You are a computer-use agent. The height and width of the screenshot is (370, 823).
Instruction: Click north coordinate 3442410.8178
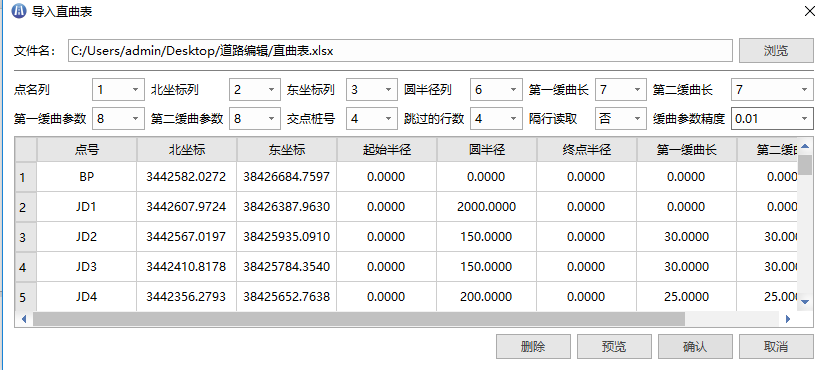pyautogui.click(x=187, y=267)
